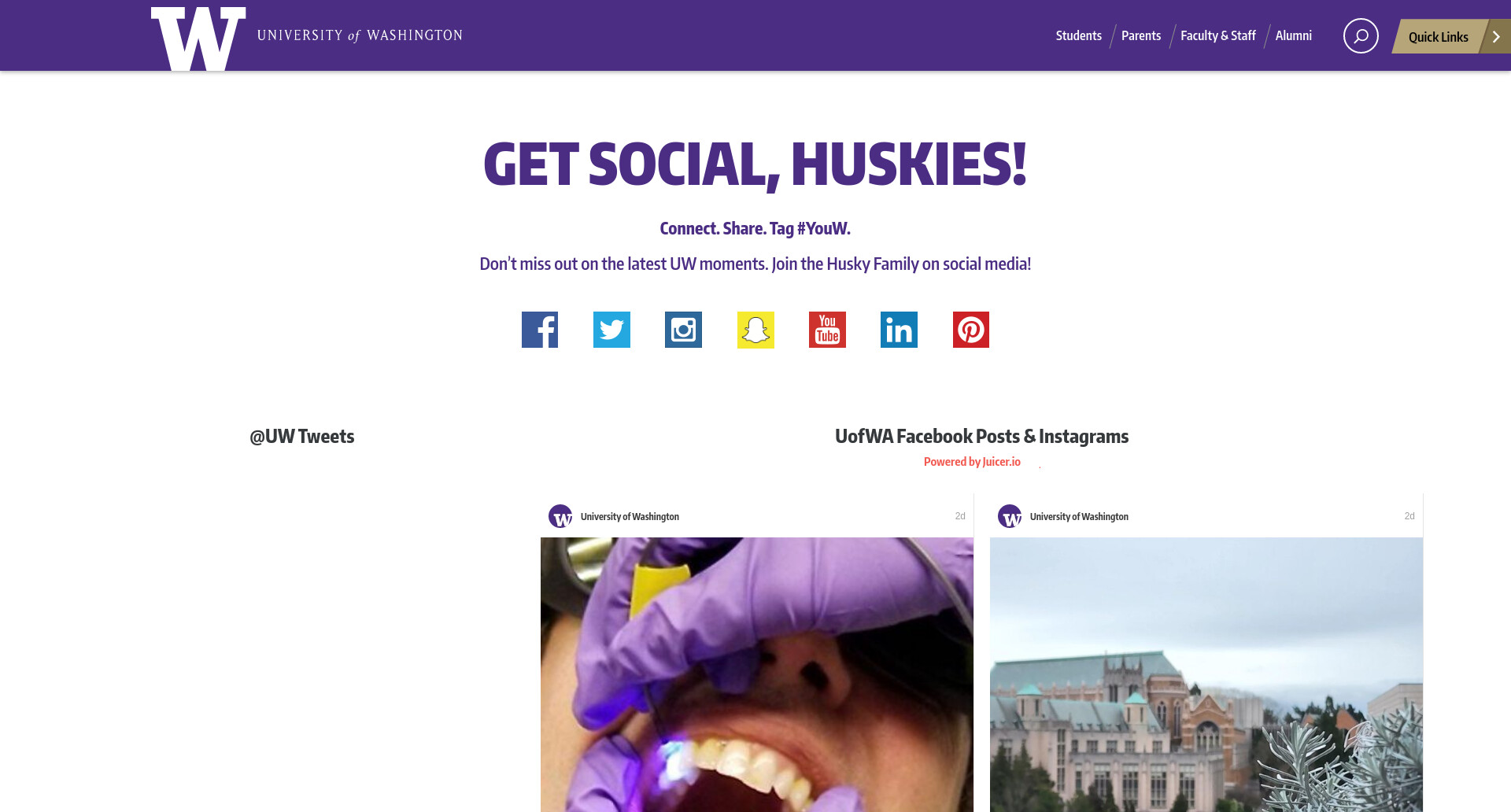Viewport: 1511px width, 812px height.
Task: Follow the Powered by Juicer.io link
Action: coord(972,462)
